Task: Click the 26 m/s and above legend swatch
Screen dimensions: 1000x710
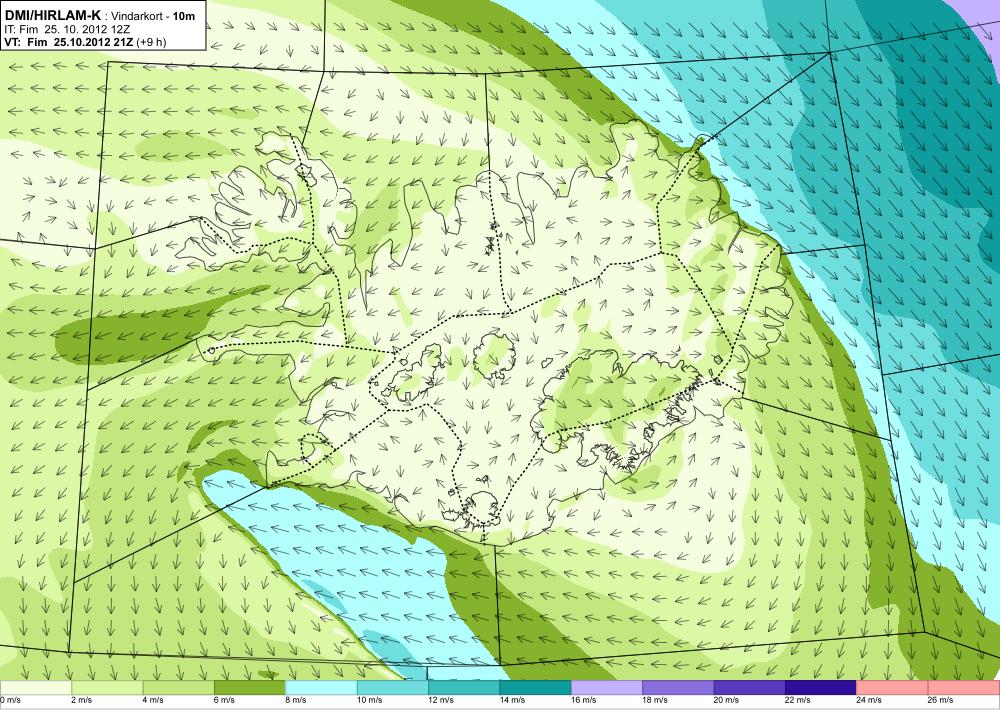Action: (964, 688)
